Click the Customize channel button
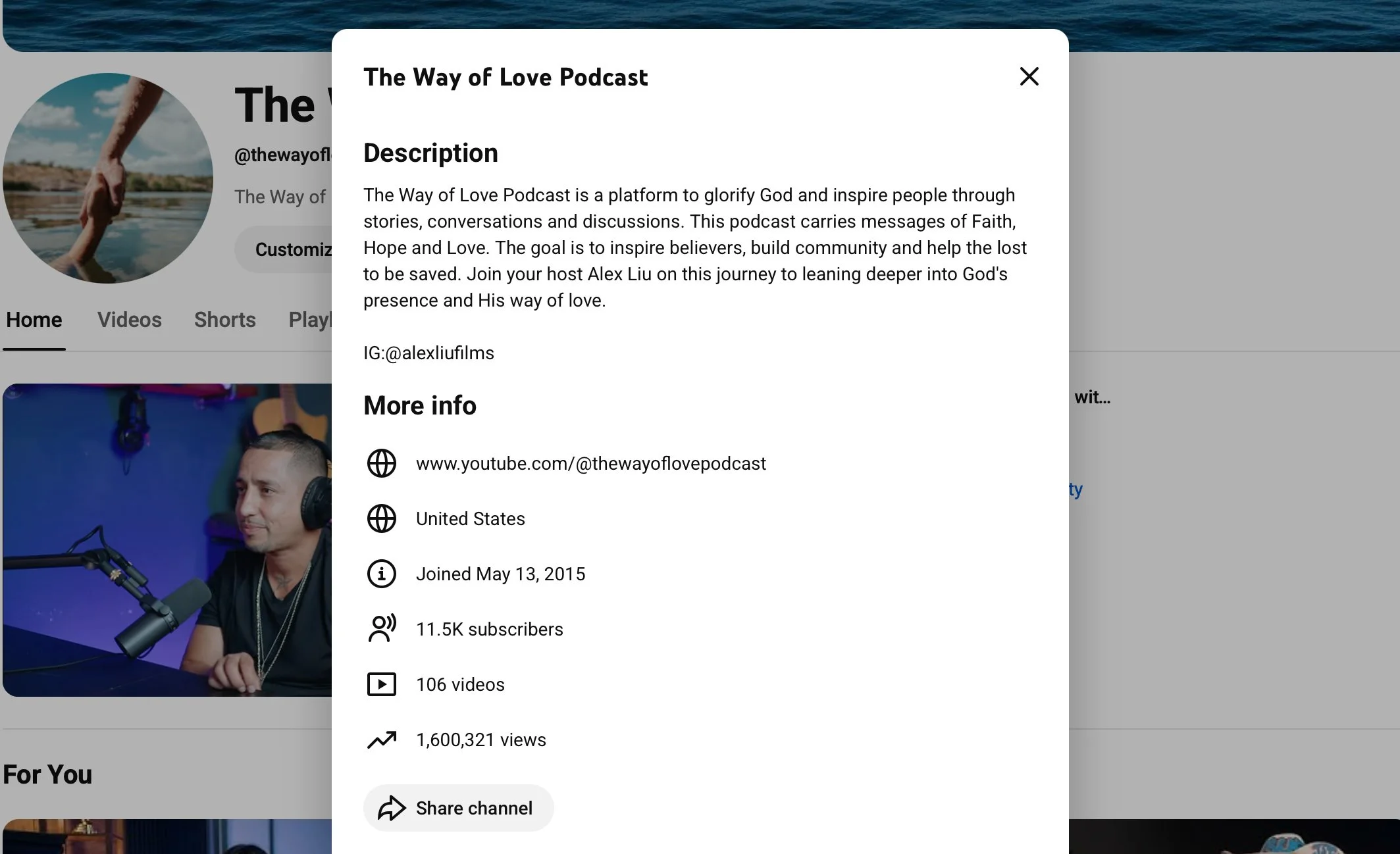This screenshot has width=1400, height=854. click(290, 249)
